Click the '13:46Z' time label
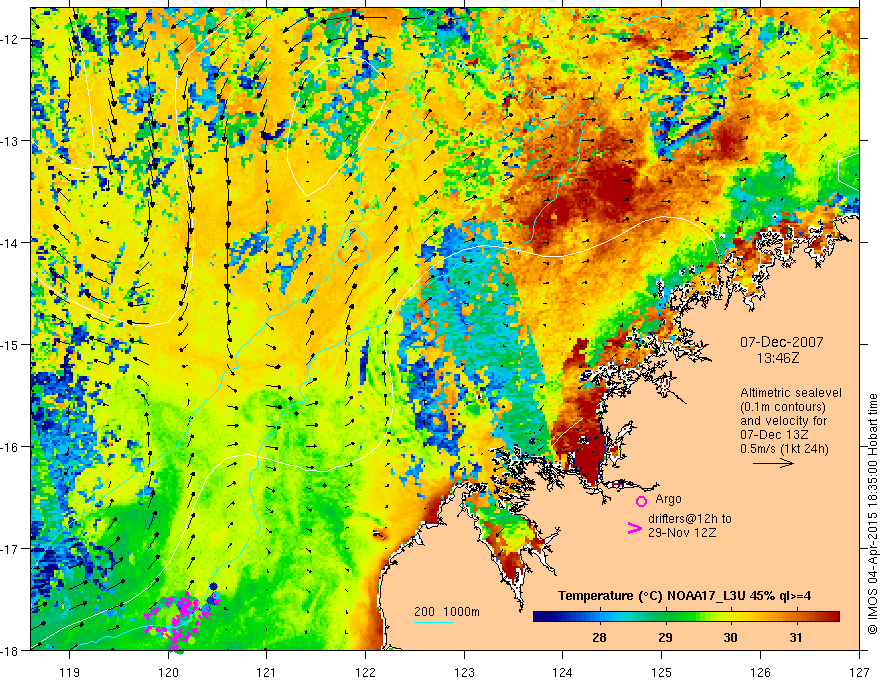 tap(777, 357)
